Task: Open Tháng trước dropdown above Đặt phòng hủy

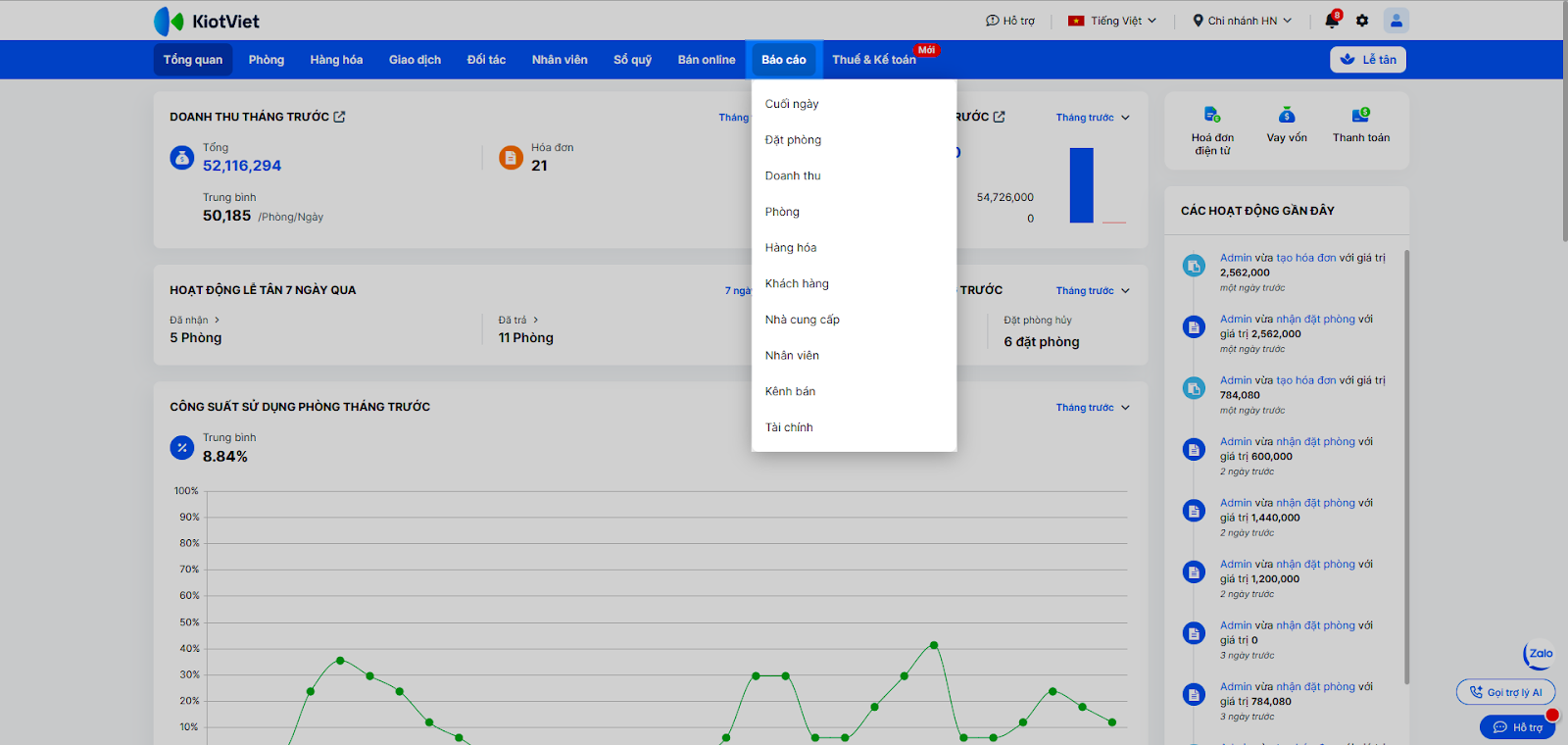Action: (x=1093, y=291)
